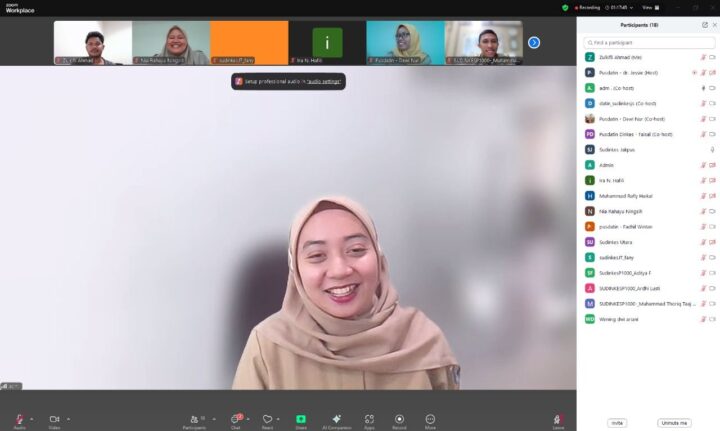The width and height of the screenshot is (720, 431).
Task: Click Pusdatin dr. Jessie recording indicator icon
Action: click(x=694, y=73)
